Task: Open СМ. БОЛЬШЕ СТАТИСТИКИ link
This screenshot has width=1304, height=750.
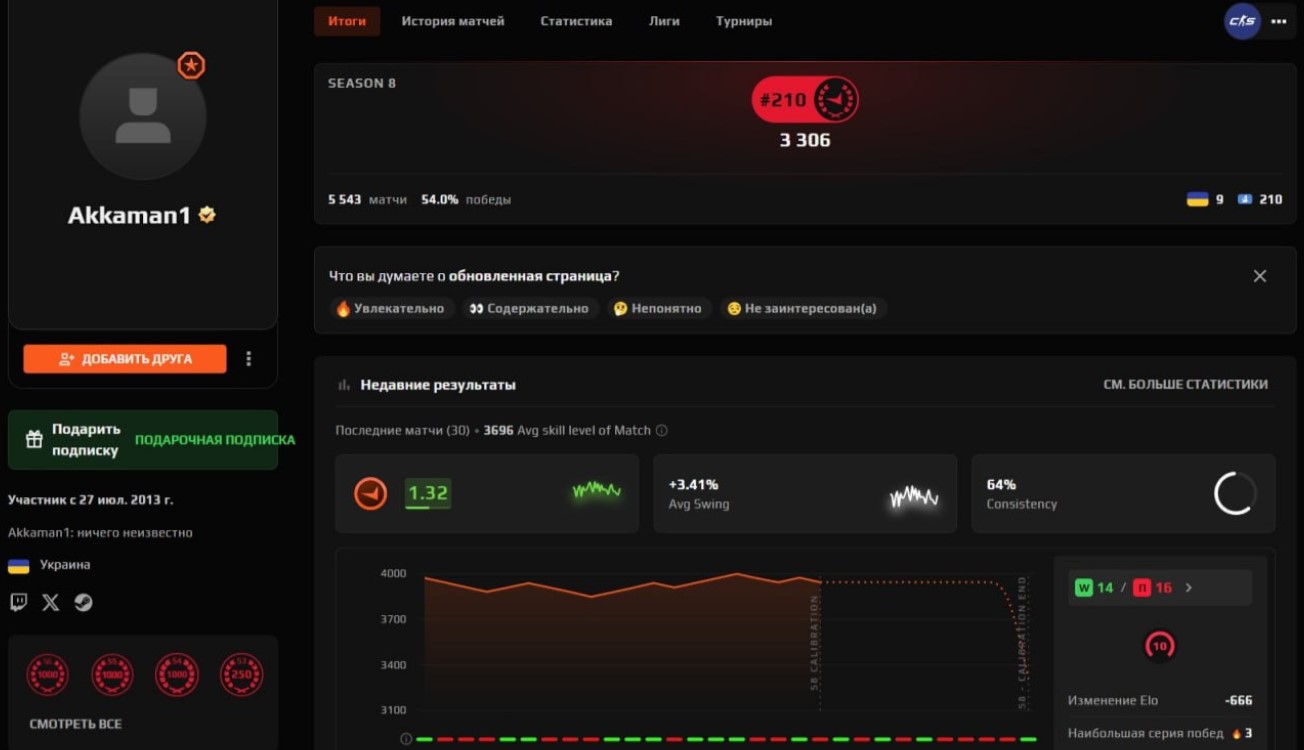Action: pyautogui.click(x=1185, y=384)
